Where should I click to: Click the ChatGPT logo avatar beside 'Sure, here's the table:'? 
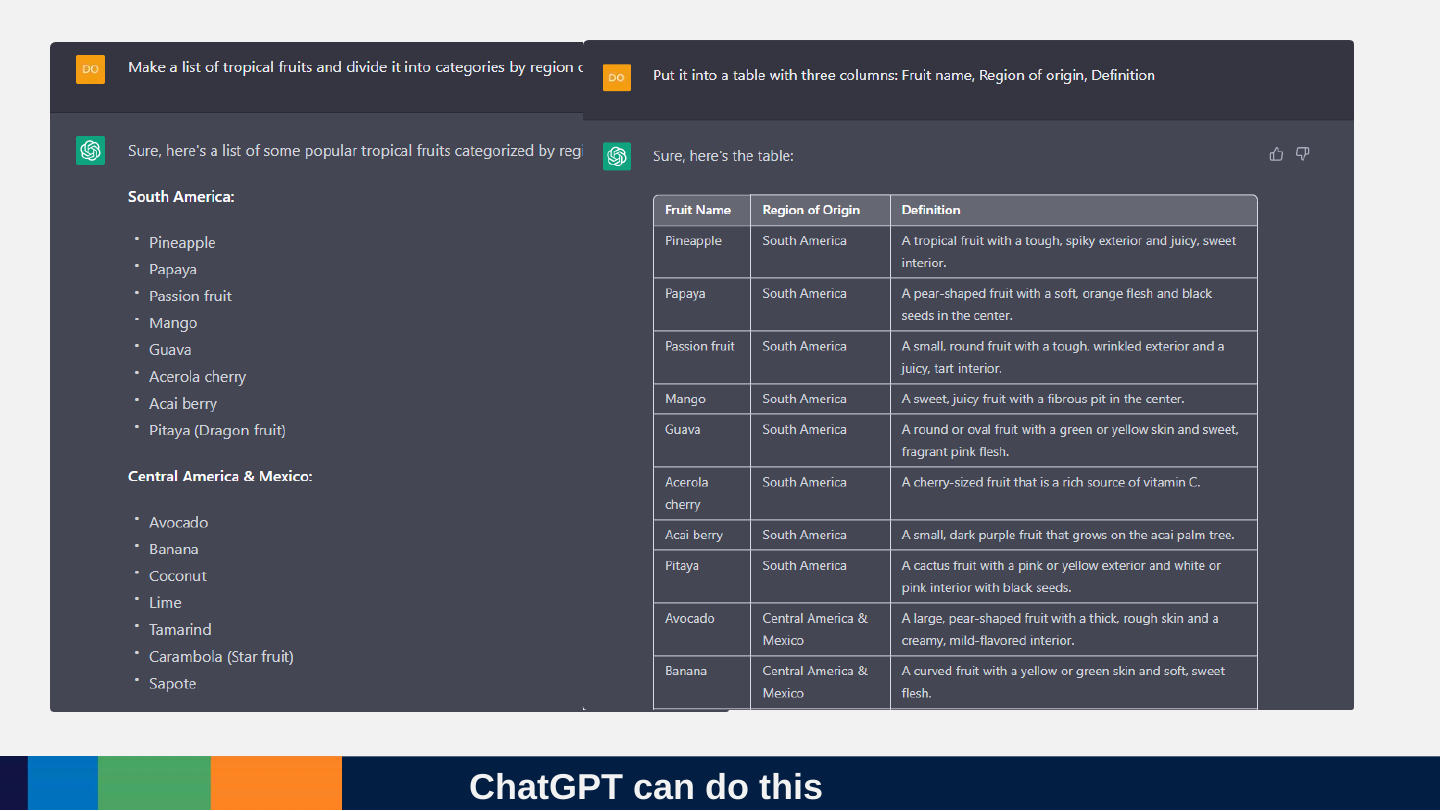pos(617,156)
